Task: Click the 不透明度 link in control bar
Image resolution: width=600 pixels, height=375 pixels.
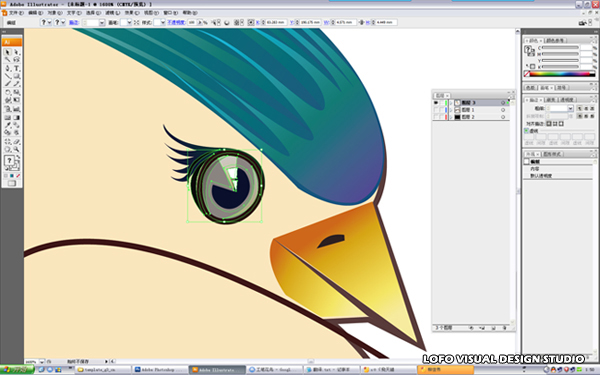Action: pyautogui.click(x=176, y=23)
